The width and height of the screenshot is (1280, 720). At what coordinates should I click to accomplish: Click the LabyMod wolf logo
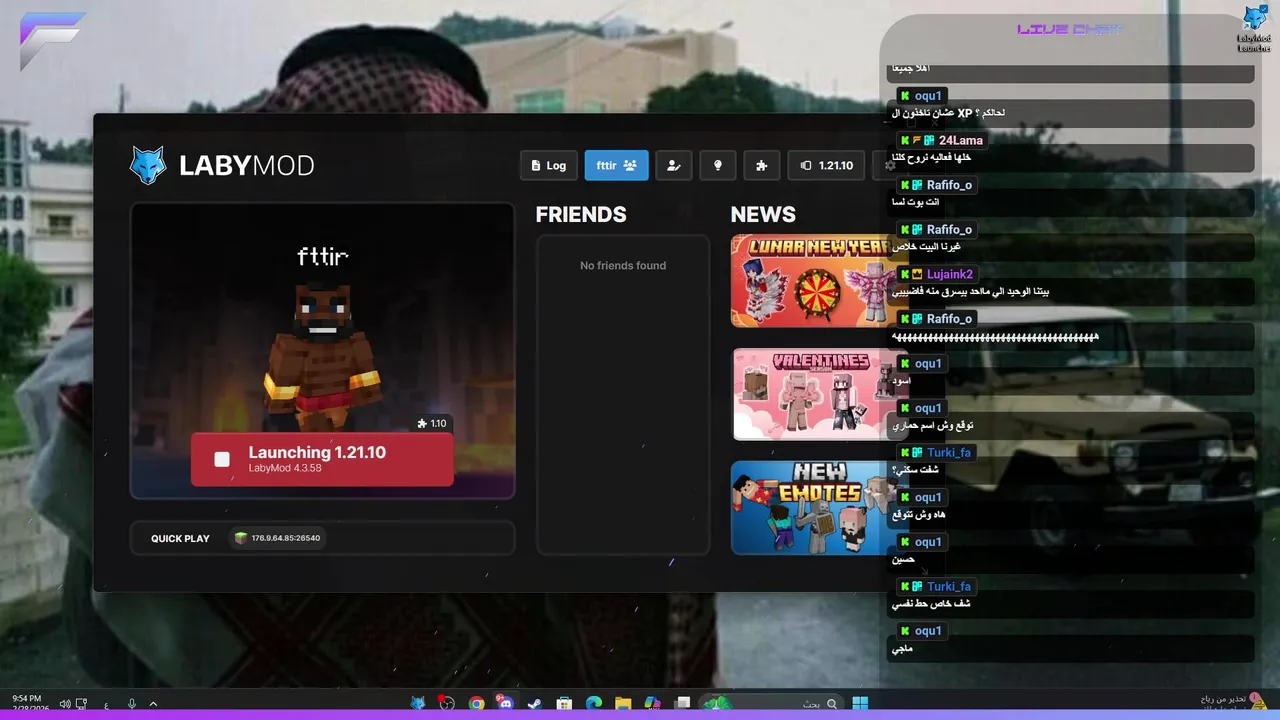[x=148, y=165]
